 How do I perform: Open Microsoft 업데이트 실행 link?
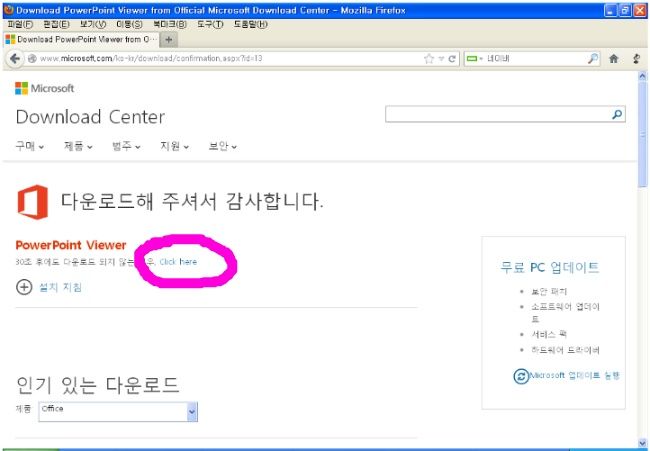point(575,376)
